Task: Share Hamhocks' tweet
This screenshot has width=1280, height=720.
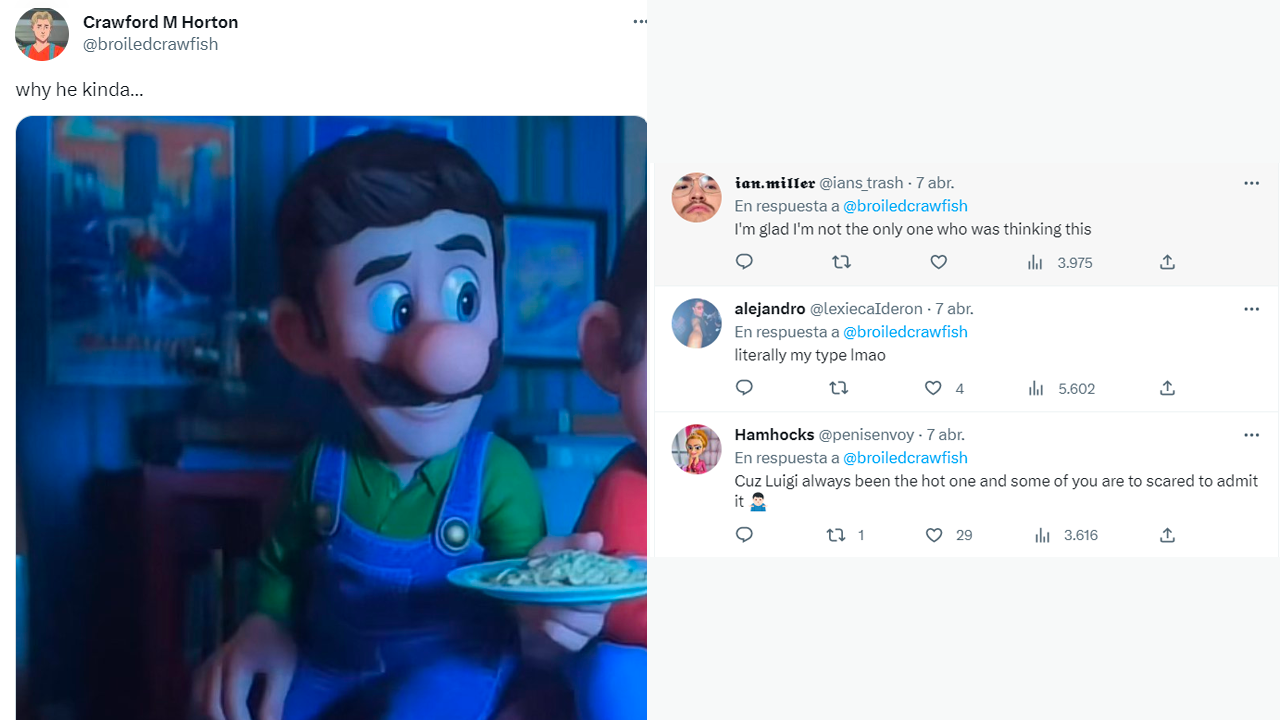Action: tap(1167, 535)
